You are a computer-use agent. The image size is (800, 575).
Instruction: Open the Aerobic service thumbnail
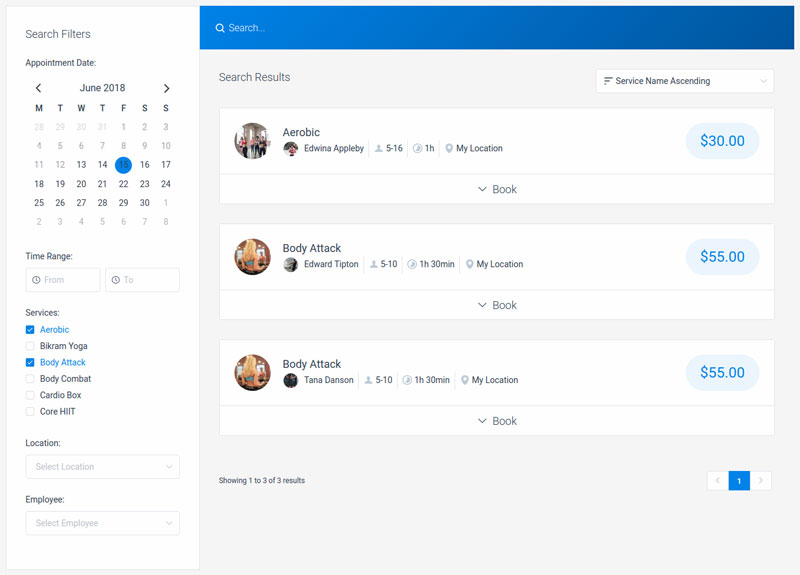coord(253,141)
